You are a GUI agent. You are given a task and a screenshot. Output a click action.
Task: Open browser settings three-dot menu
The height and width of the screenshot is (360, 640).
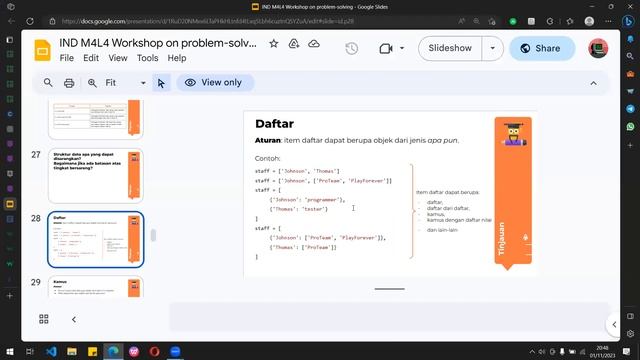tap(608, 21)
